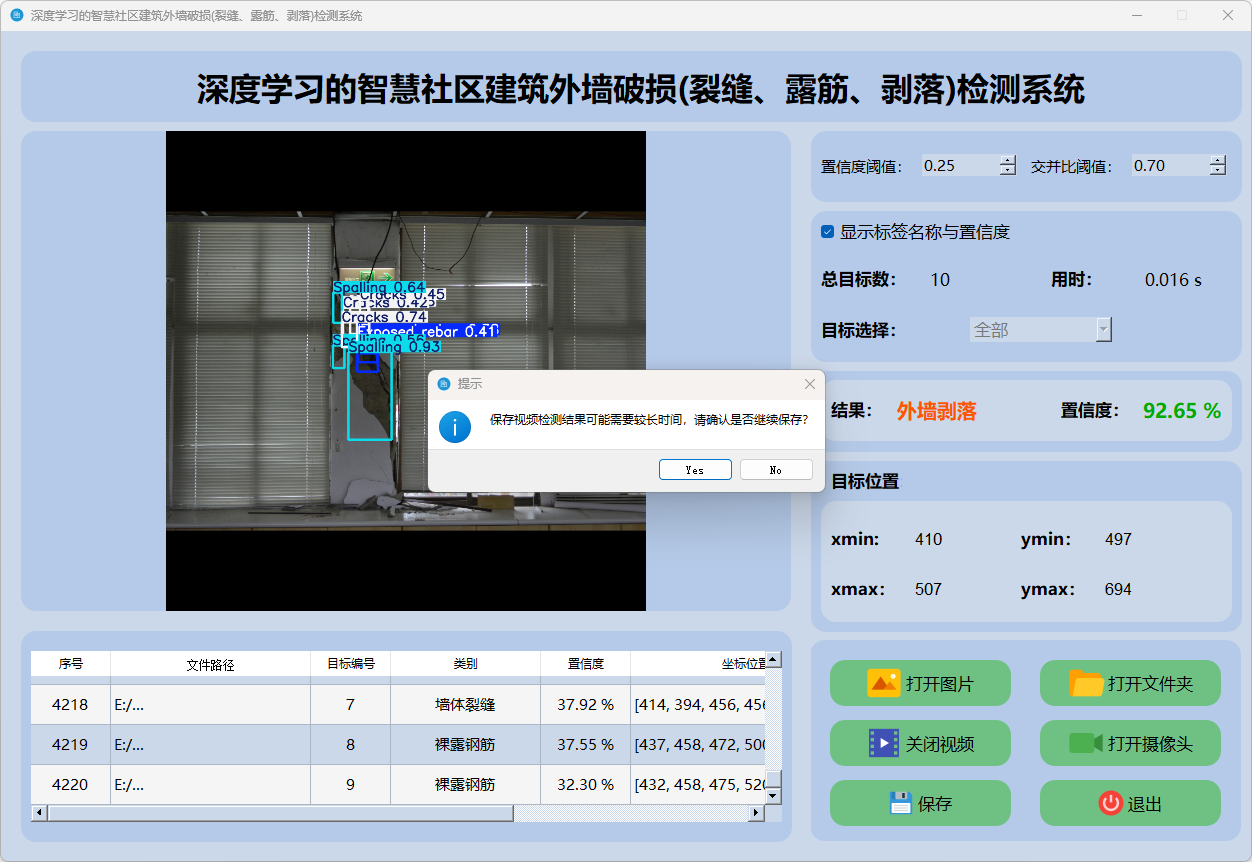Viewport: 1252px width, 862px height.
Task: Click the film icon on Close Video button
Action: (884, 743)
